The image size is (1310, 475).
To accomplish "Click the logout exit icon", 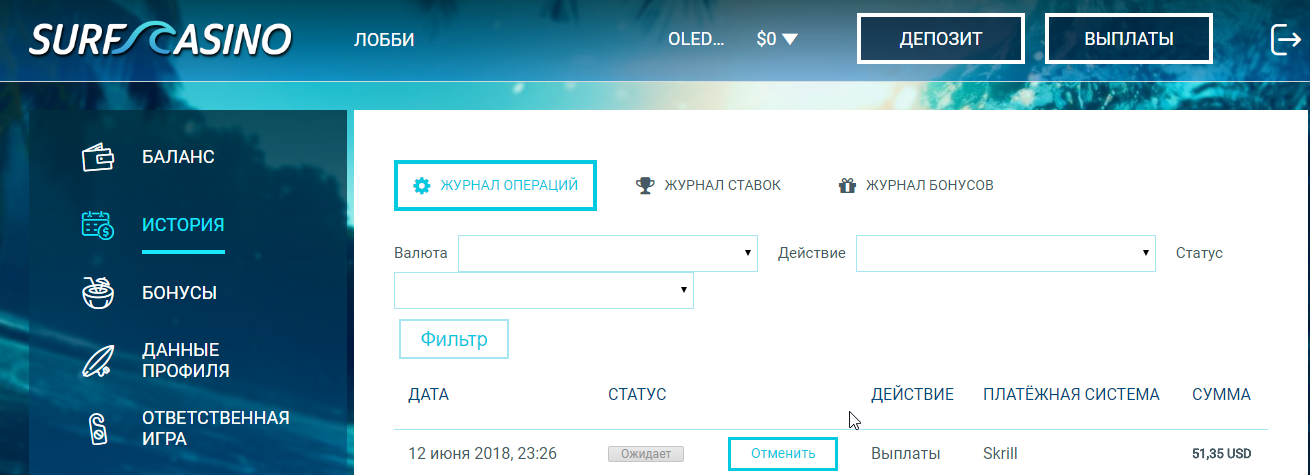I will point(1285,39).
